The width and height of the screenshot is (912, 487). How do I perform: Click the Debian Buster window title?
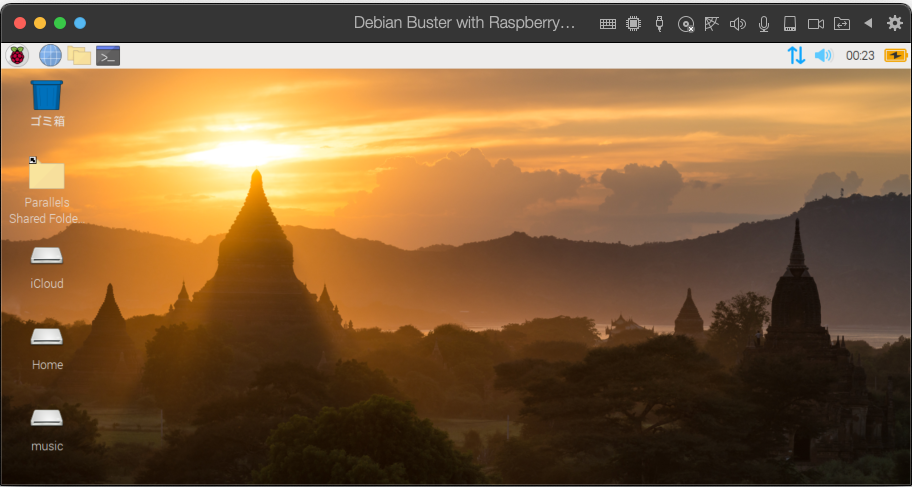pos(464,23)
